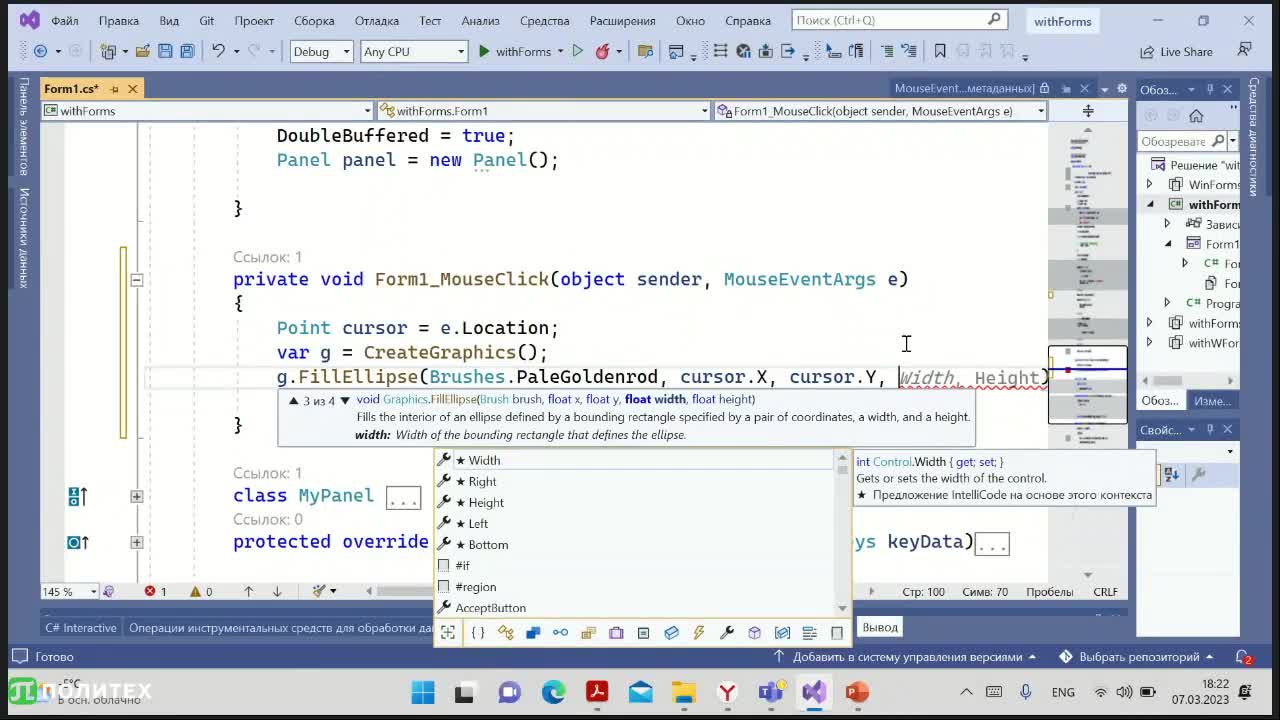Click the search box Поиск (Ctrl+Q)
Image resolution: width=1280 pixels, height=720 pixels.
[x=899, y=20]
